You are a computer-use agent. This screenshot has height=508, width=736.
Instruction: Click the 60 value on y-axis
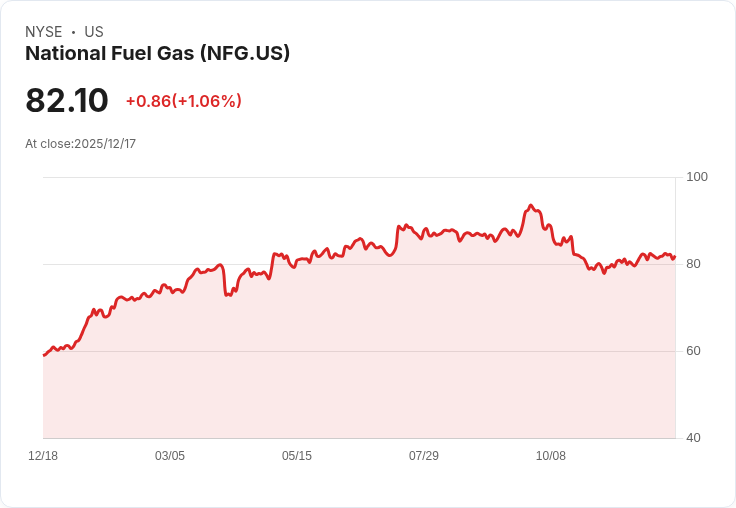[x=694, y=351]
